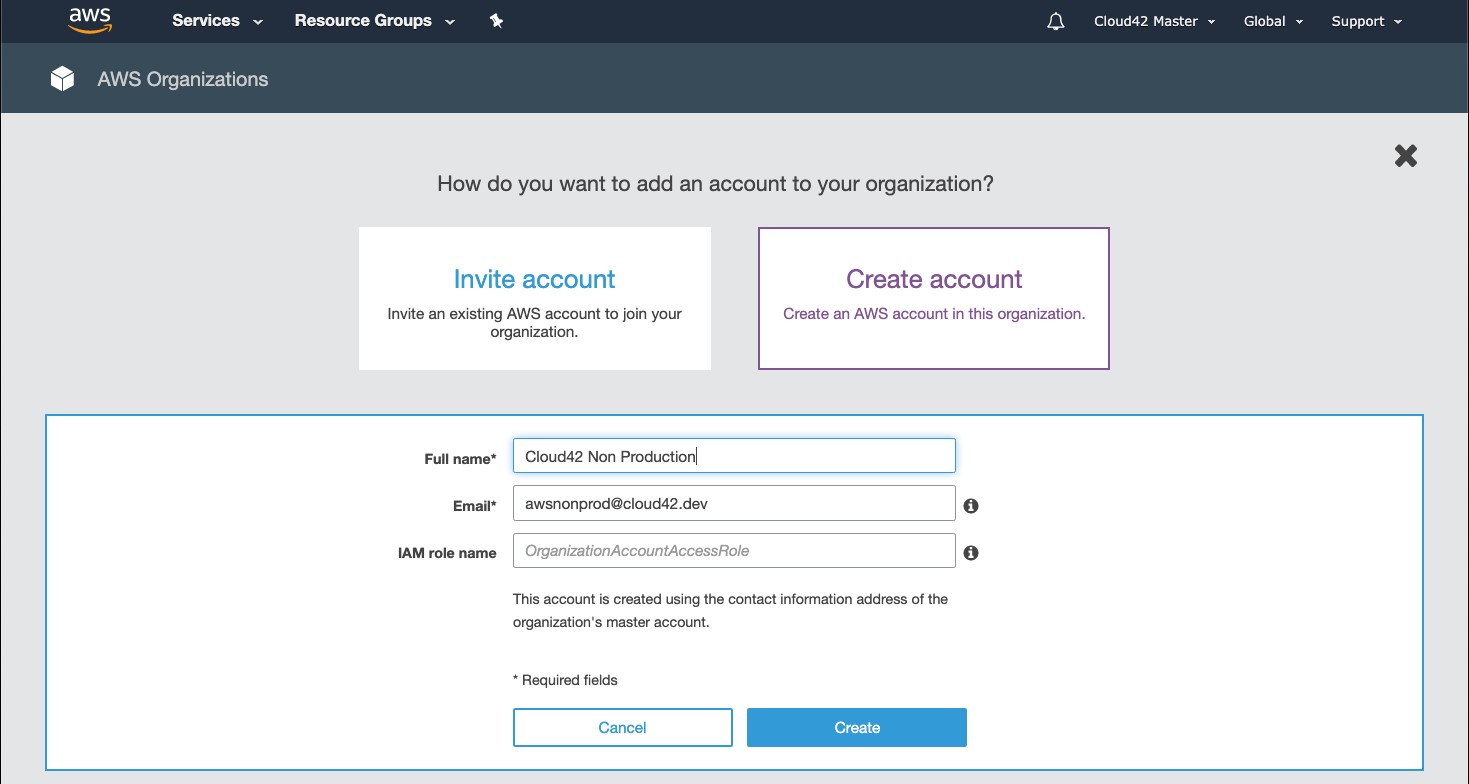The image size is (1469, 784).
Task: Click inside the Full name text field
Action: point(733,455)
